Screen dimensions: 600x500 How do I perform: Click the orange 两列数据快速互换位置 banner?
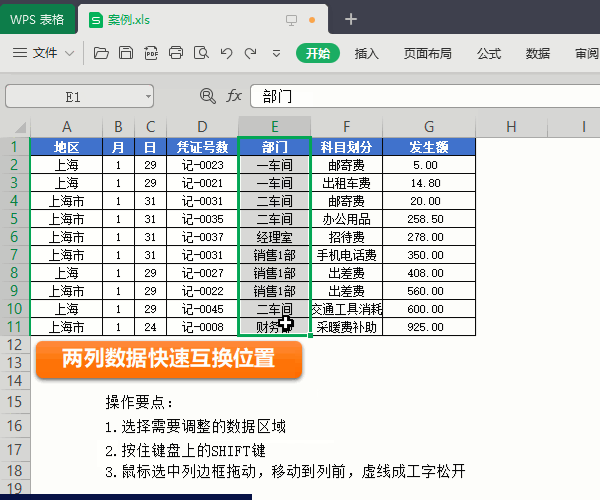pos(169,359)
